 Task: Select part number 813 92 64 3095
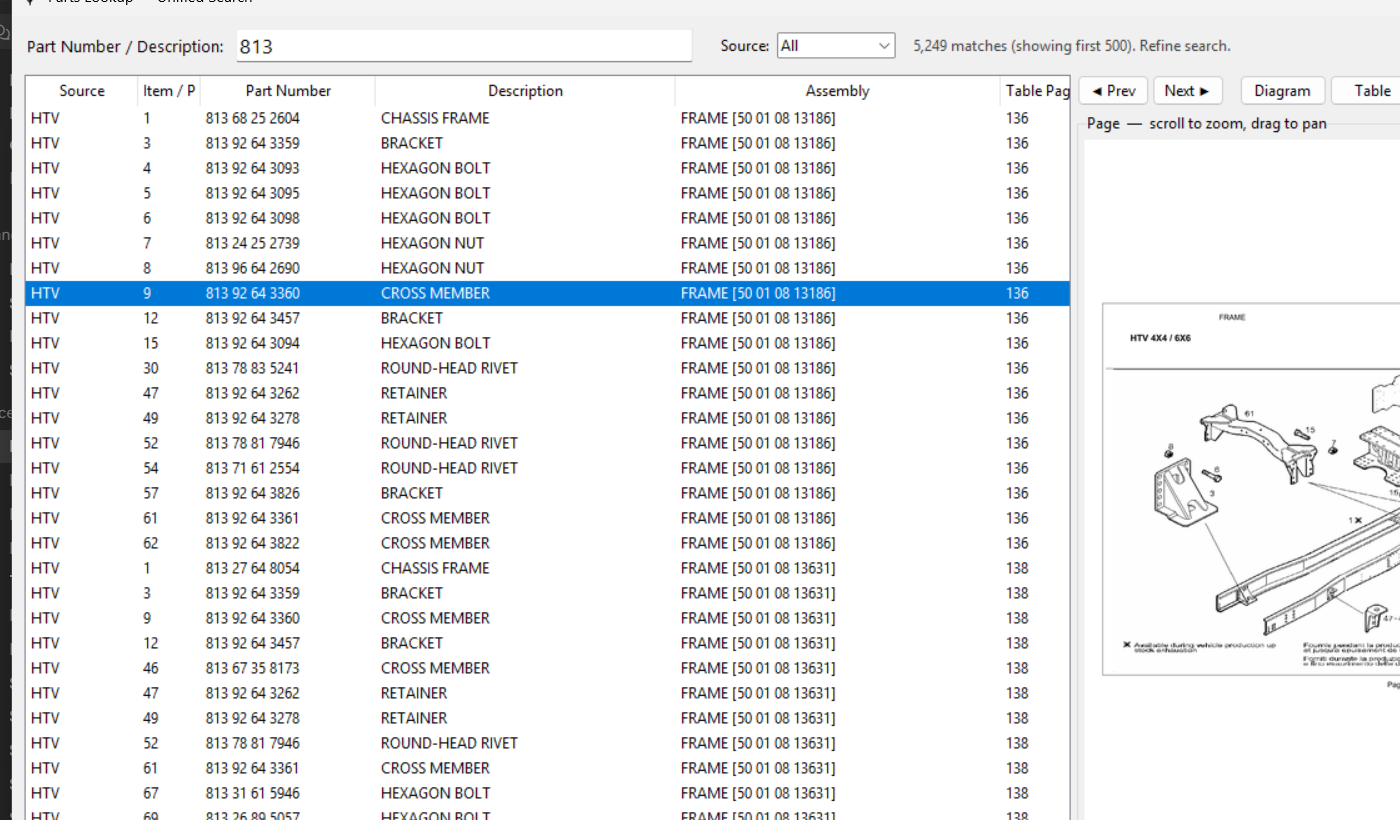pos(253,193)
